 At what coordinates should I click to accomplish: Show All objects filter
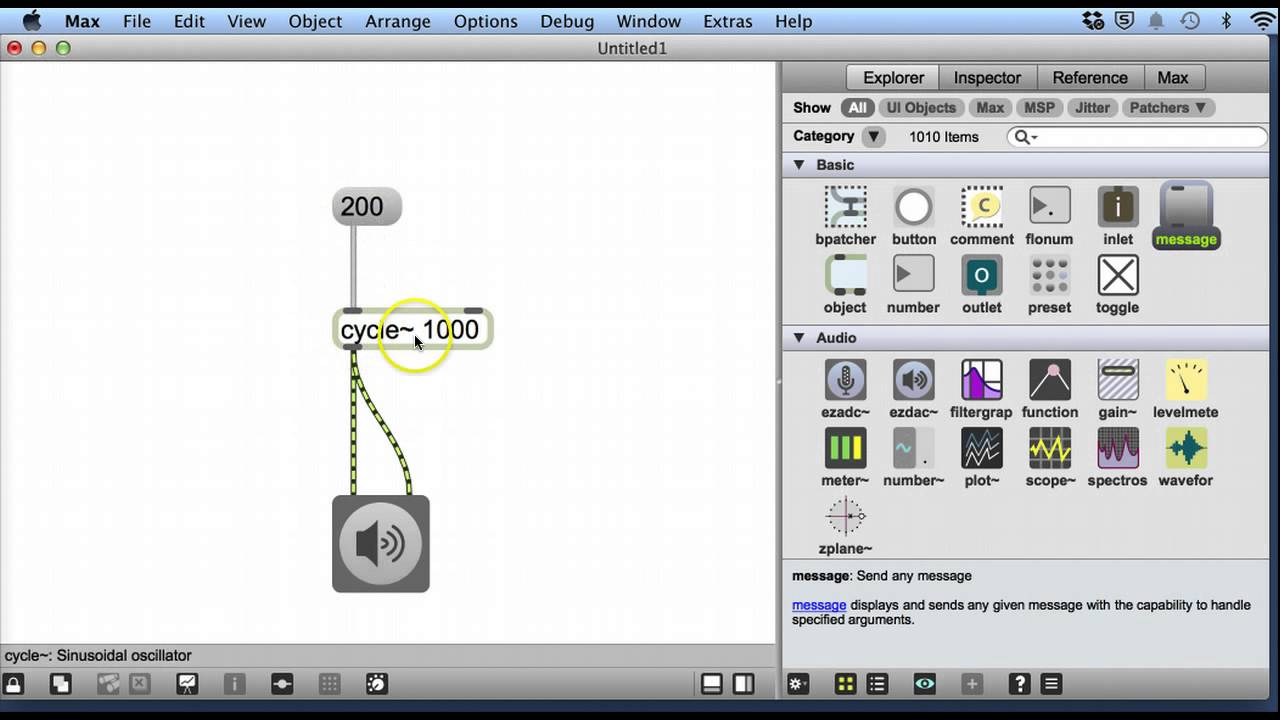[858, 108]
